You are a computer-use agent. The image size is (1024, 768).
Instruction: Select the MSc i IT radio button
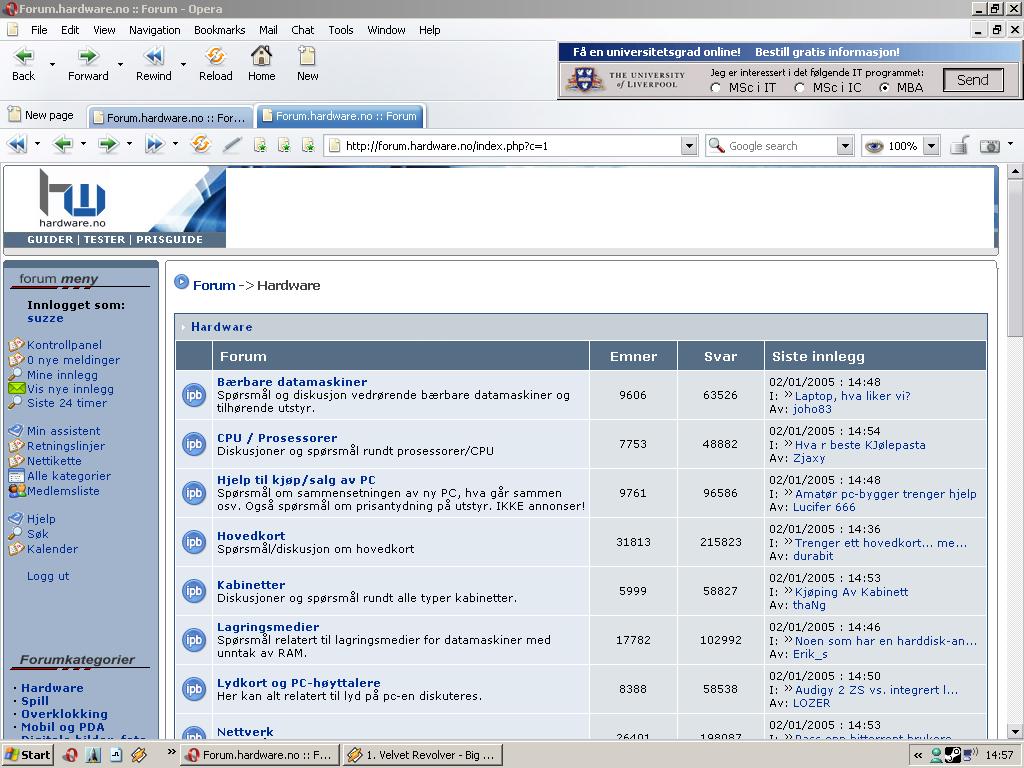tap(716, 88)
